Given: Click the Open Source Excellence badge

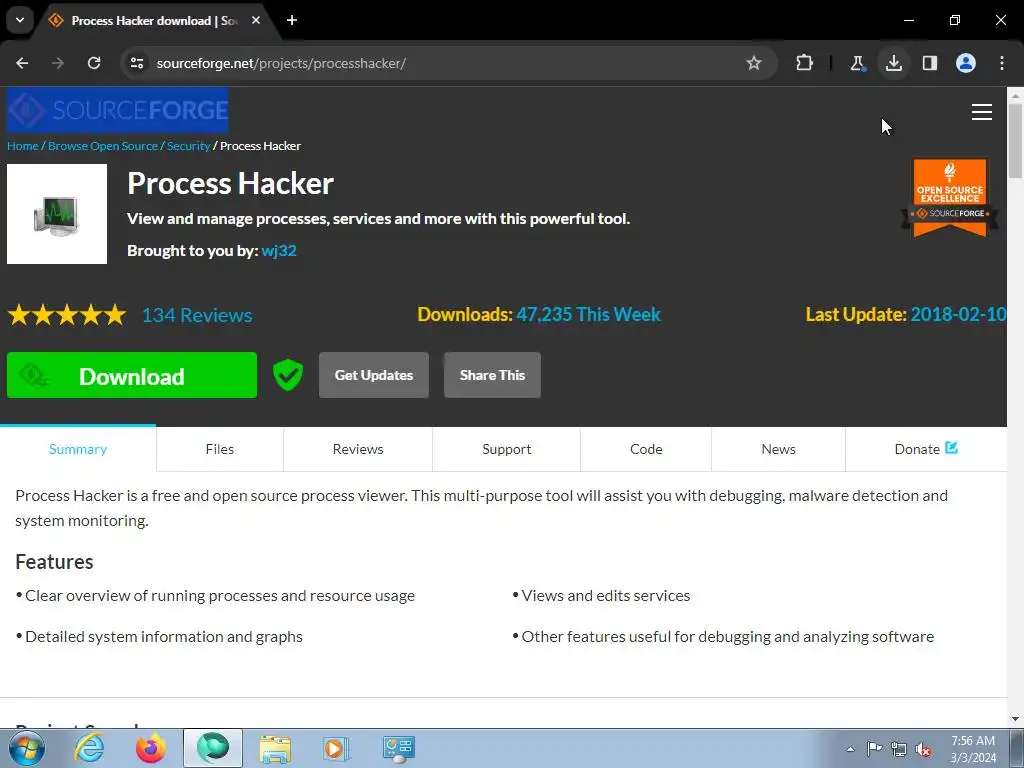Looking at the screenshot, I should [950, 197].
